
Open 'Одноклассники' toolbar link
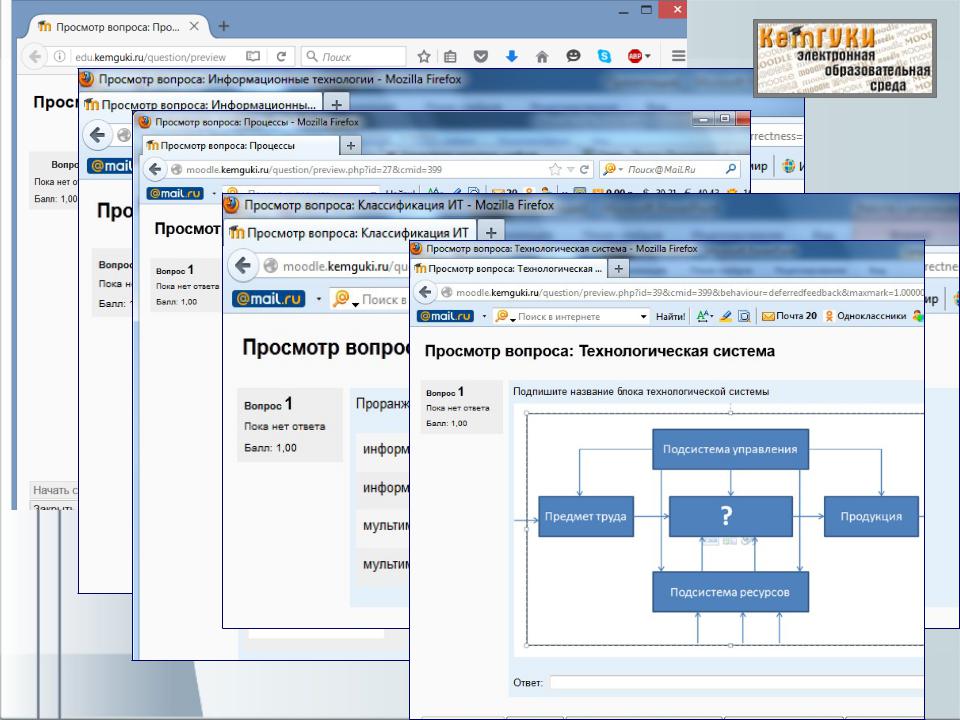coord(866,316)
